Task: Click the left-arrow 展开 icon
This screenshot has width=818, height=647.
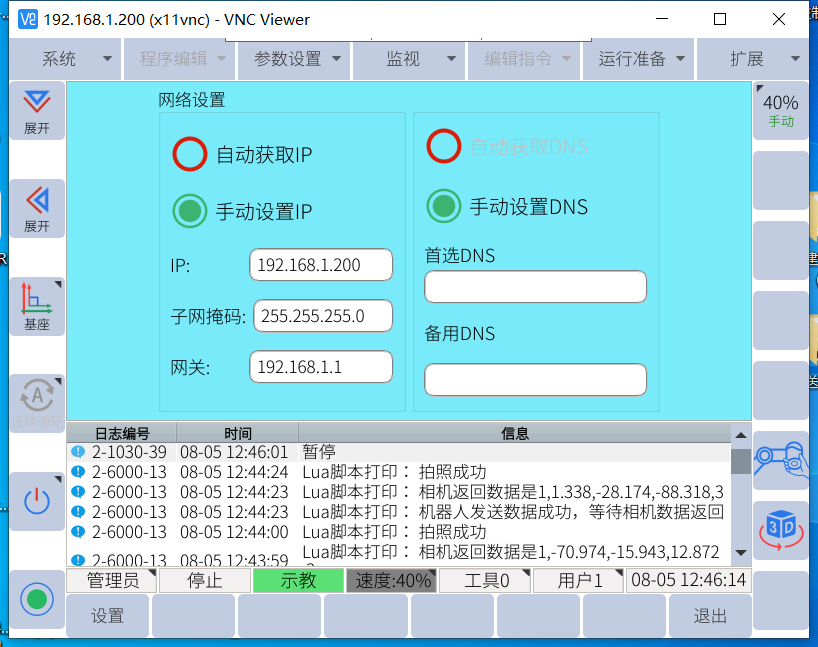Action: (37, 208)
